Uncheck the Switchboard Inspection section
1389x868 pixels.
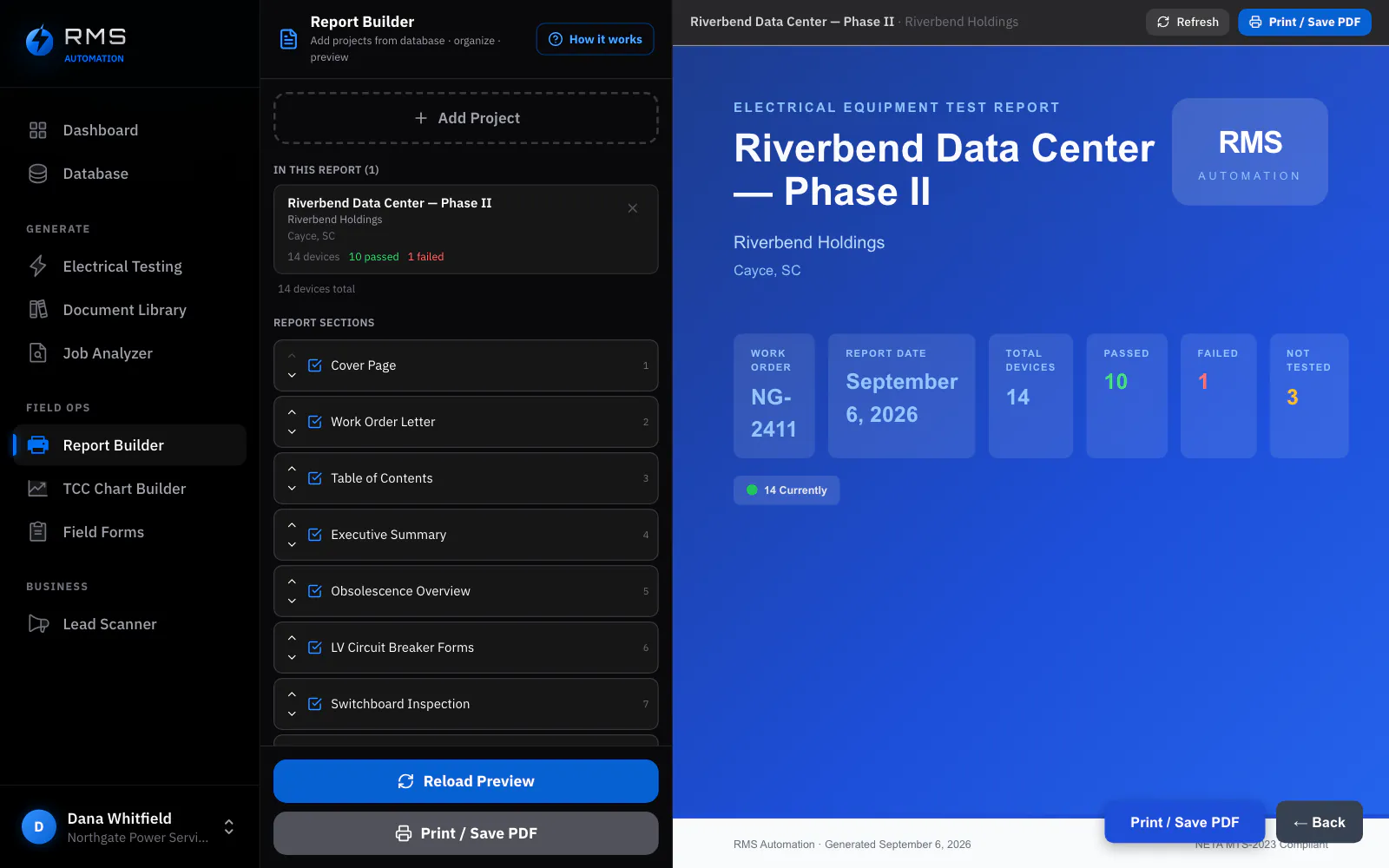[315, 704]
